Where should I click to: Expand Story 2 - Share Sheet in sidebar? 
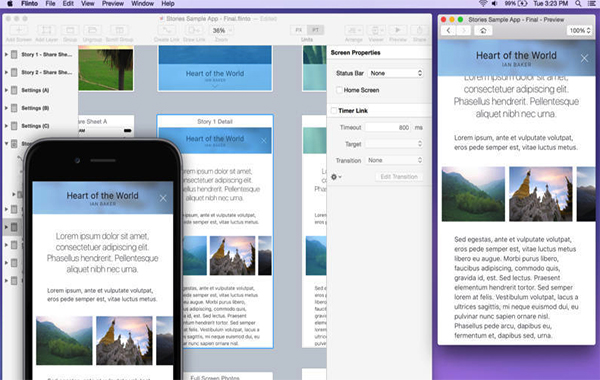6,72
